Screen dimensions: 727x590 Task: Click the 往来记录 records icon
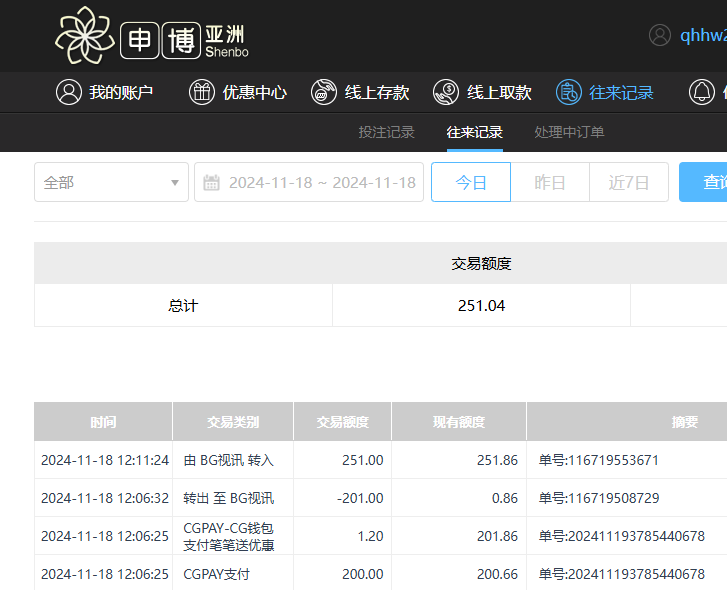[569, 92]
